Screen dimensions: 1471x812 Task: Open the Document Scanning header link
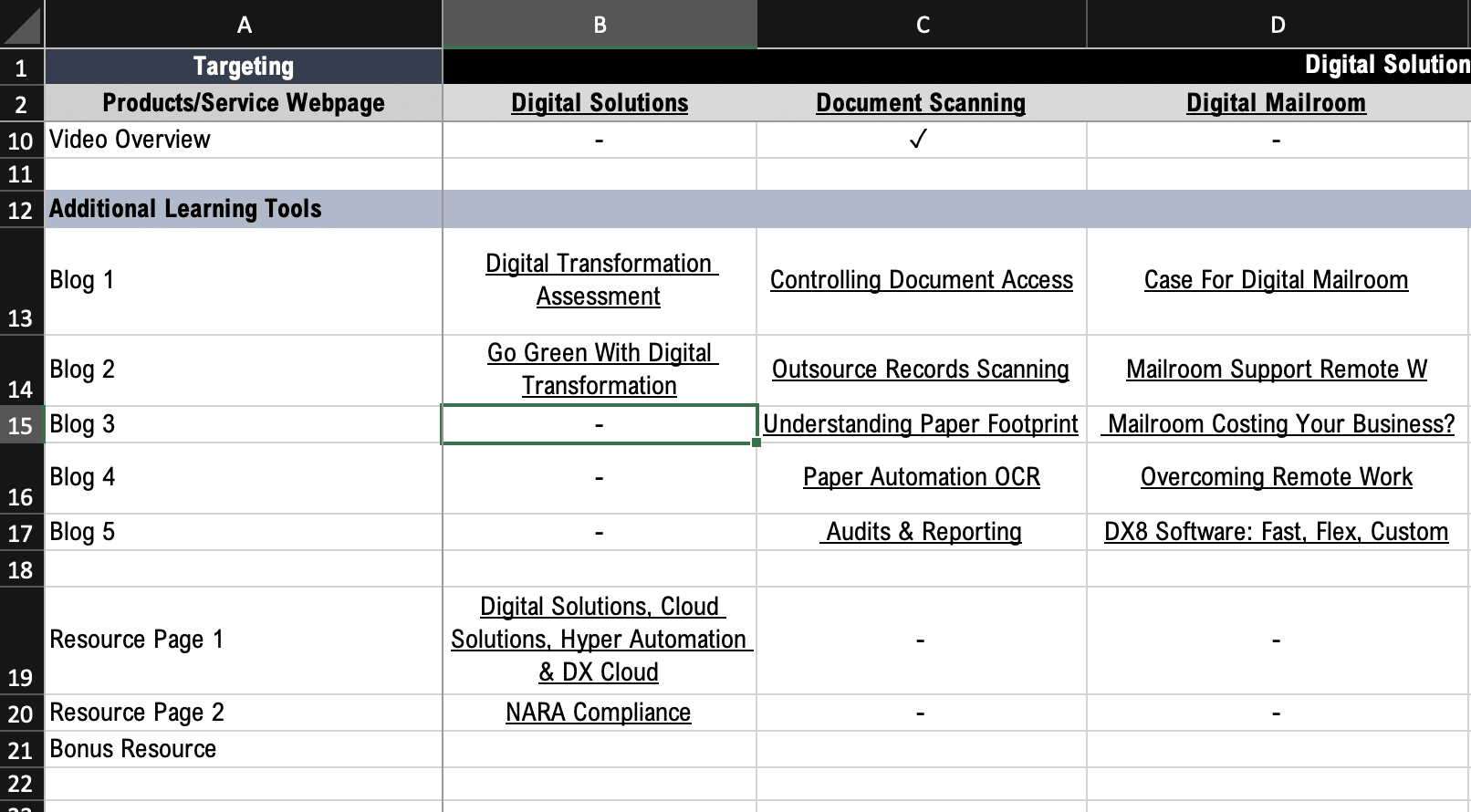[x=921, y=103]
